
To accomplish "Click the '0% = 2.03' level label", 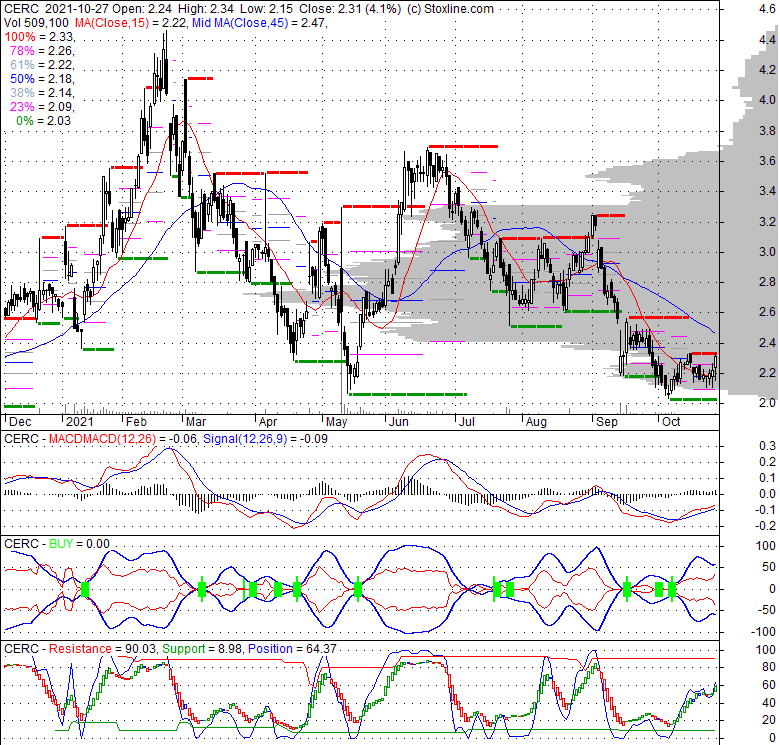I will point(44,121).
